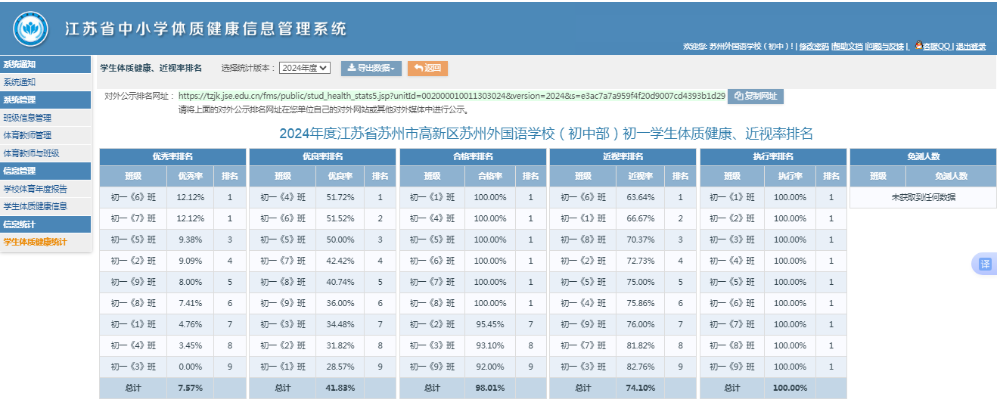
Task: Expand the 导出数据 export dropdown
Action: pyautogui.click(x=371, y=68)
